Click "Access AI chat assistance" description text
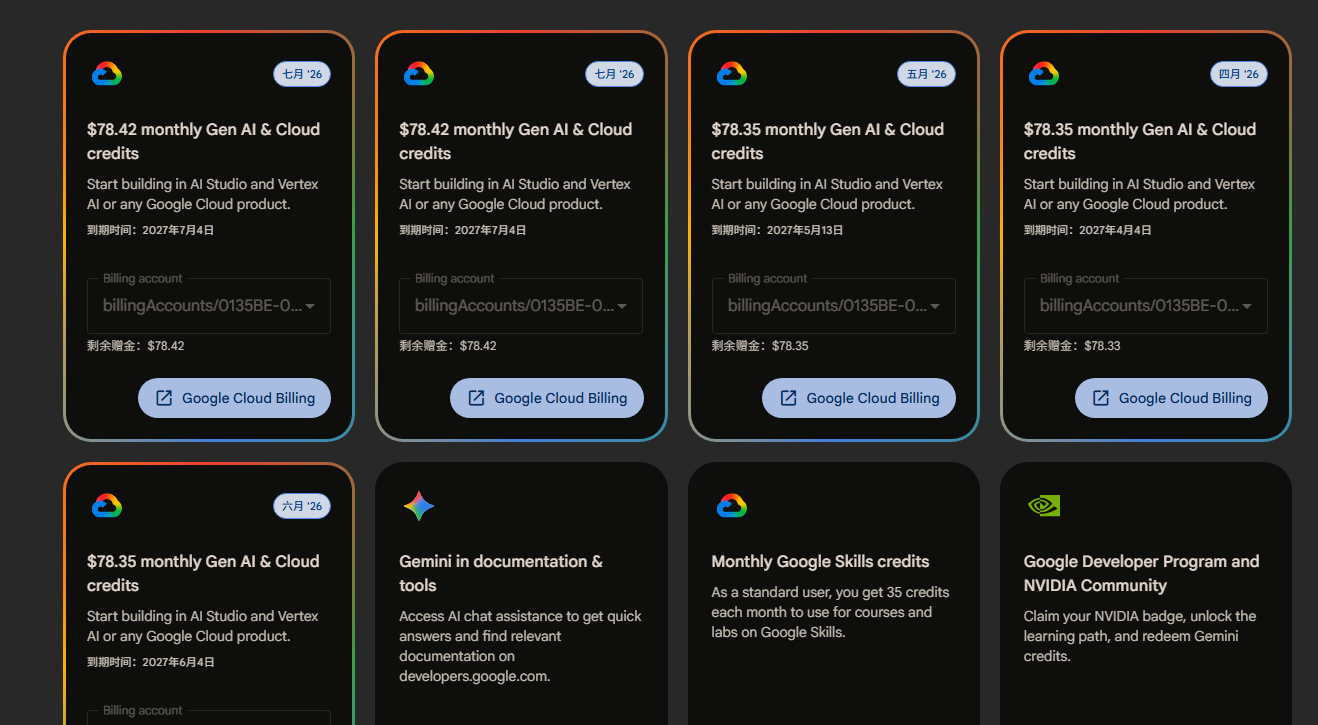1318x725 pixels. pos(520,646)
